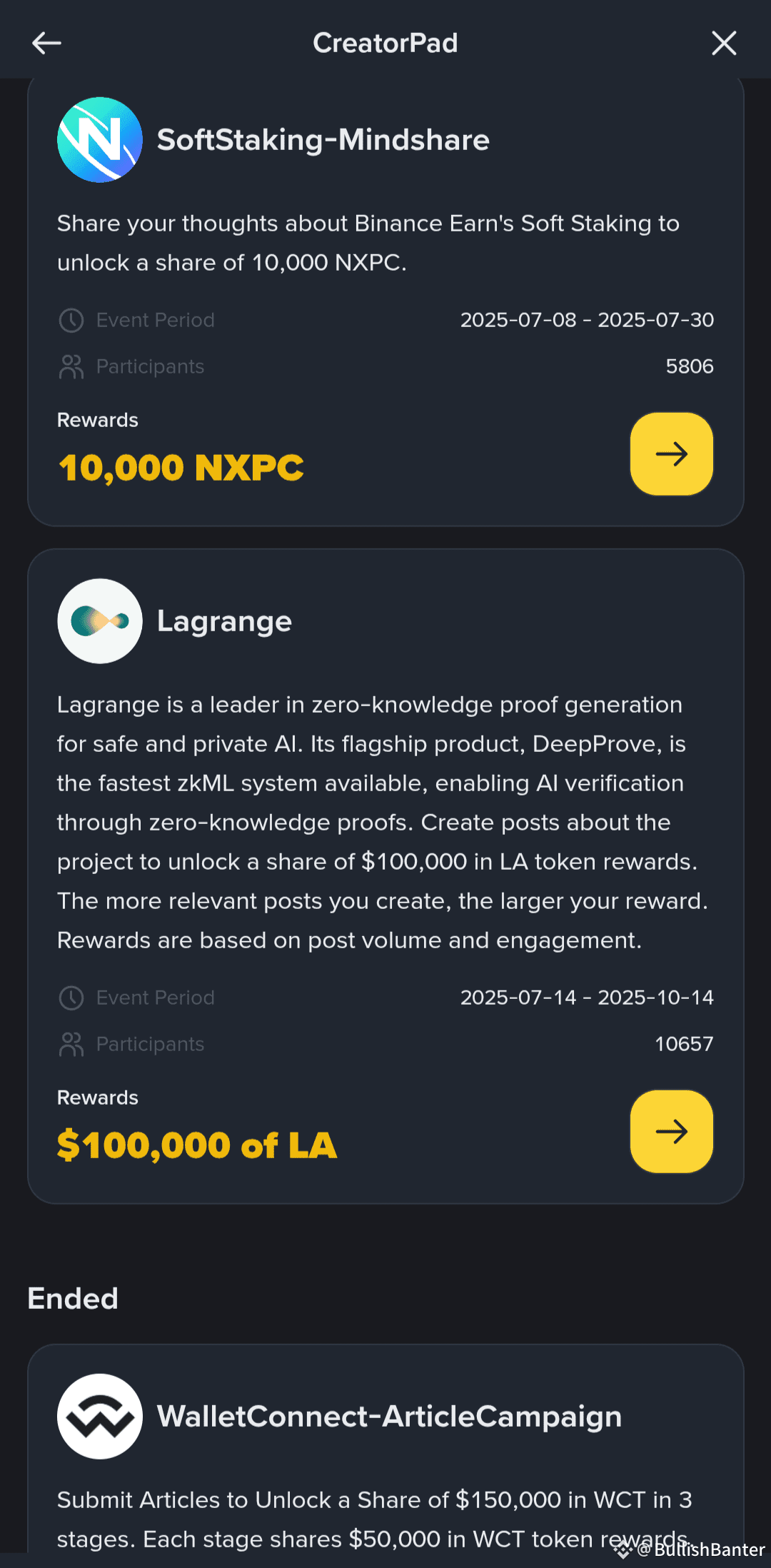Click the Lagrange project description text

pos(383,823)
